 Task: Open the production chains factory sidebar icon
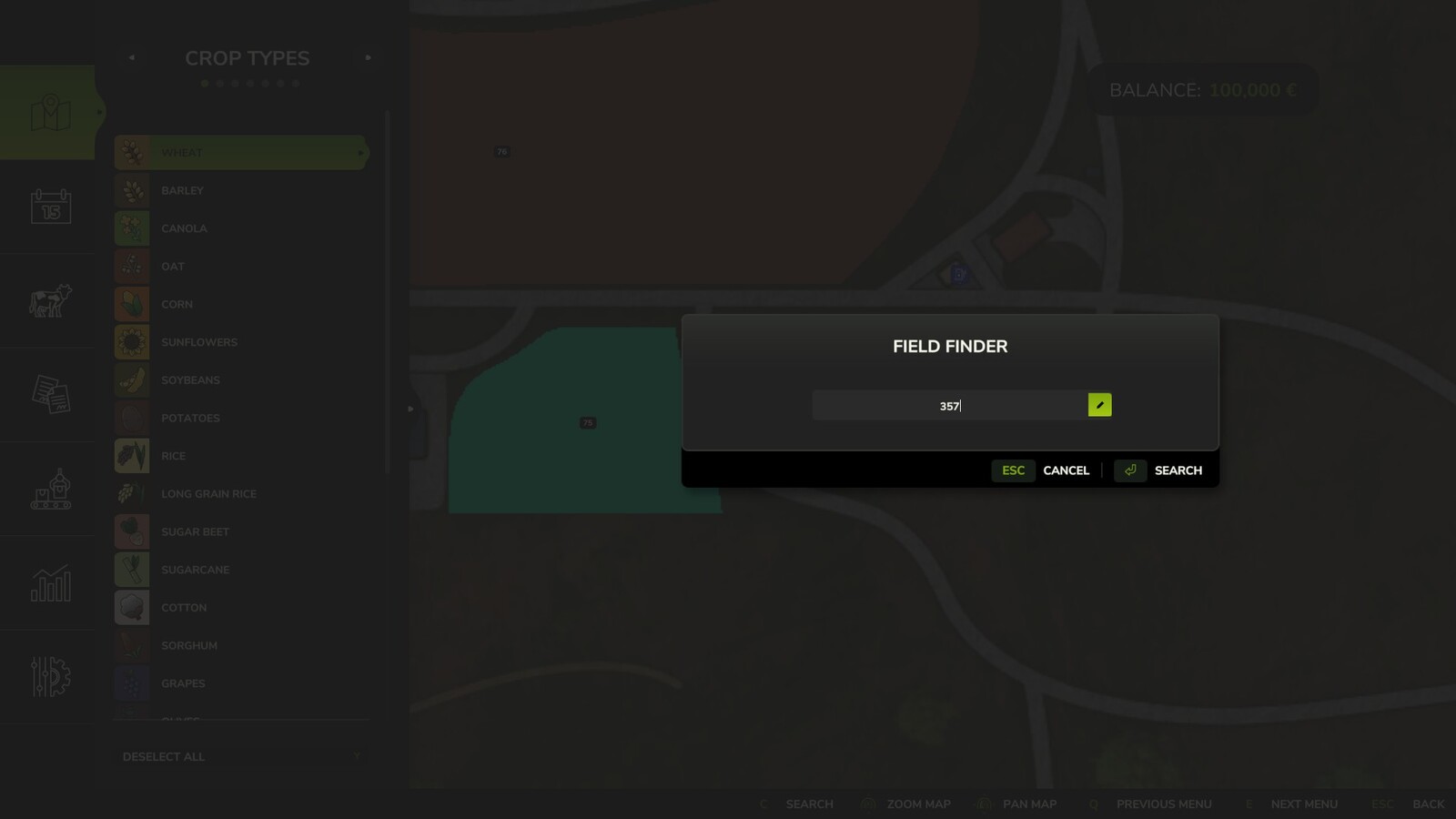(50, 489)
